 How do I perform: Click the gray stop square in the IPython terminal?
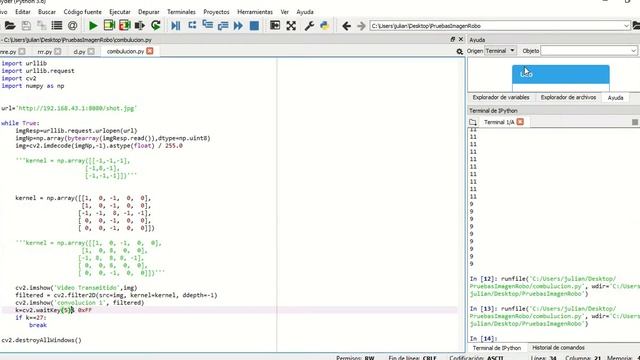coord(635,122)
